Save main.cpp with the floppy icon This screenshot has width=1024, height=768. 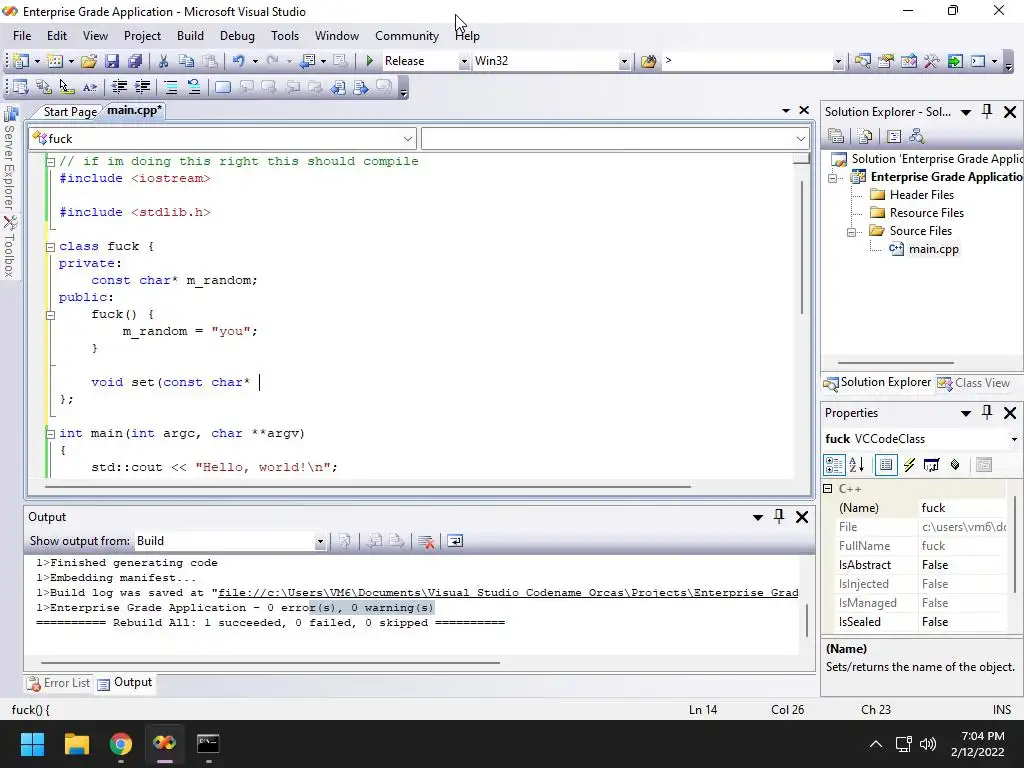(112, 61)
